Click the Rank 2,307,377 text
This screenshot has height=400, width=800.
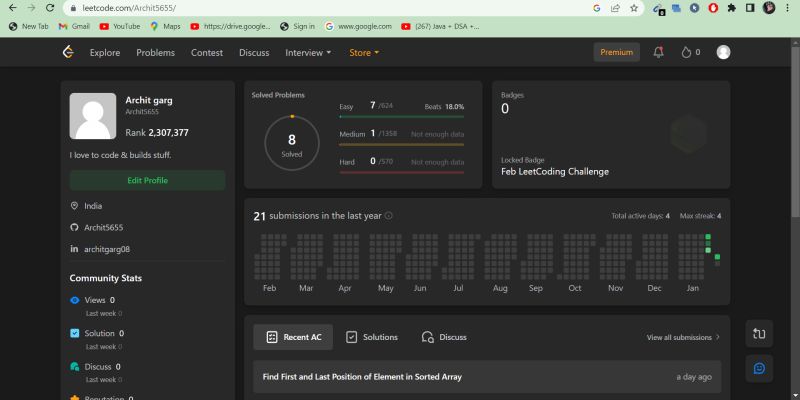(x=157, y=133)
